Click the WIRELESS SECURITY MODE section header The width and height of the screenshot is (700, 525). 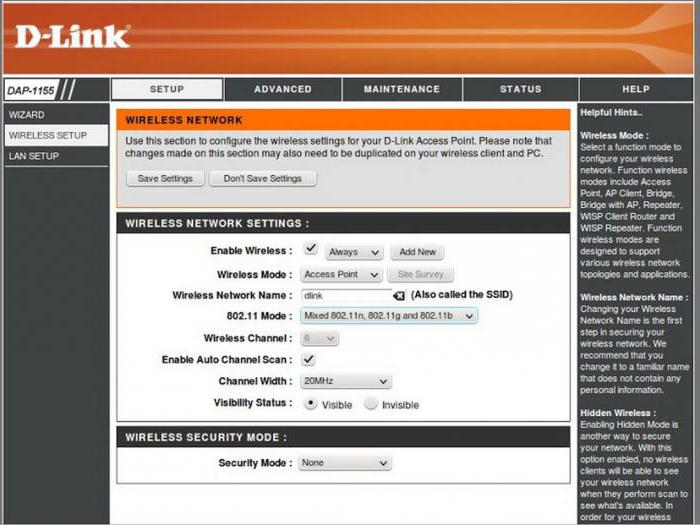click(206, 438)
